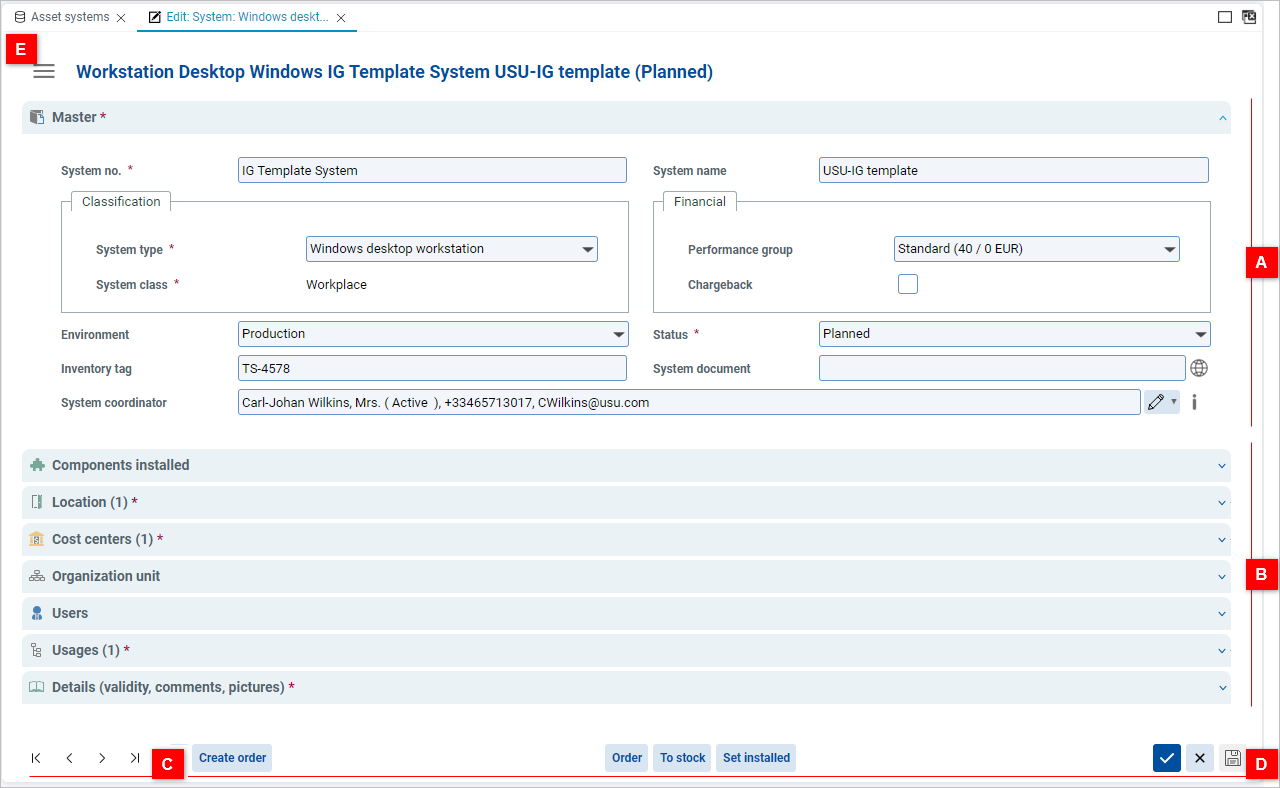Image resolution: width=1280 pixels, height=788 pixels.
Task: Go to first record navigation arrow
Action: point(36,758)
